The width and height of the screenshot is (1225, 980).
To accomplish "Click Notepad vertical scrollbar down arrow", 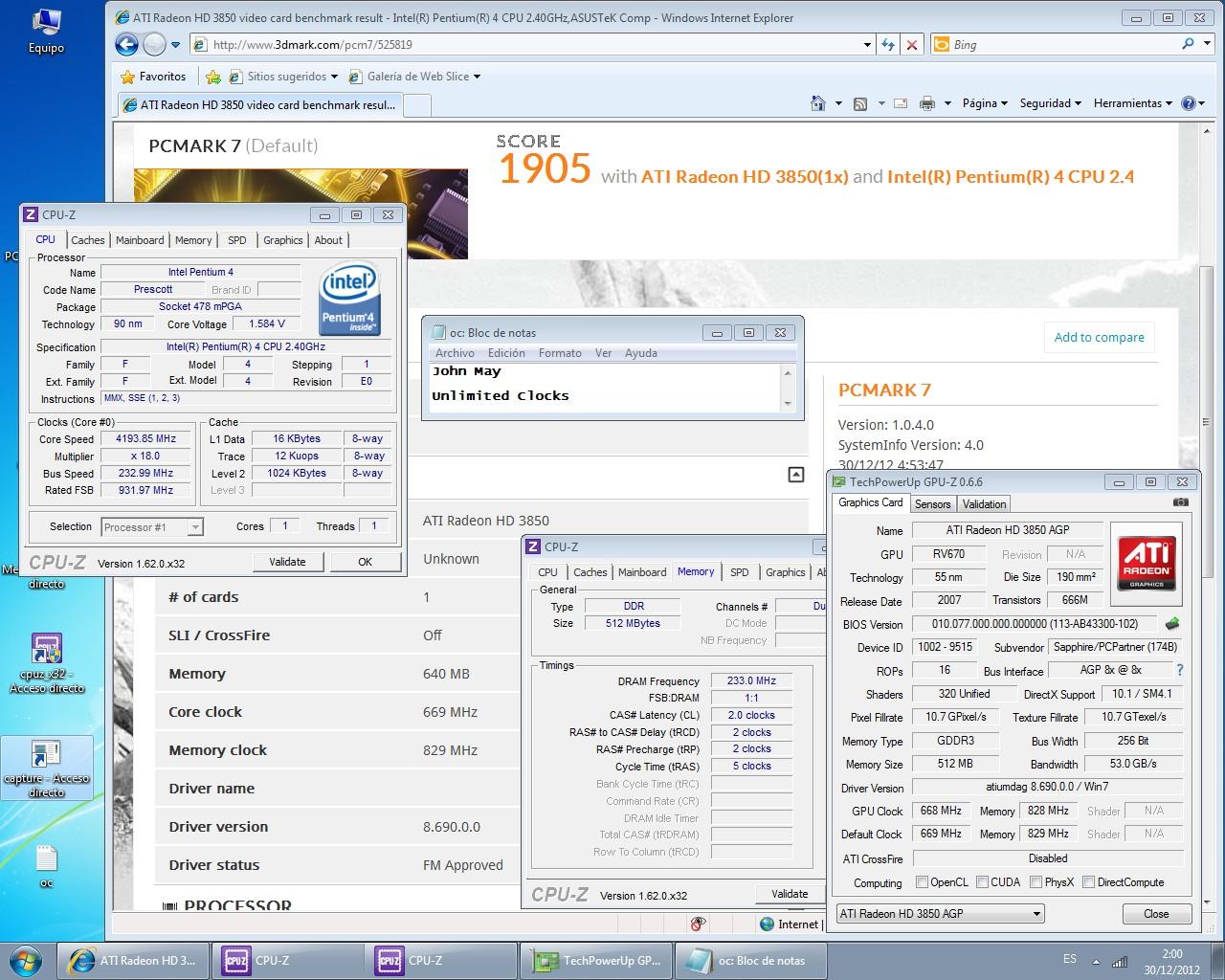I will click(x=788, y=404).
